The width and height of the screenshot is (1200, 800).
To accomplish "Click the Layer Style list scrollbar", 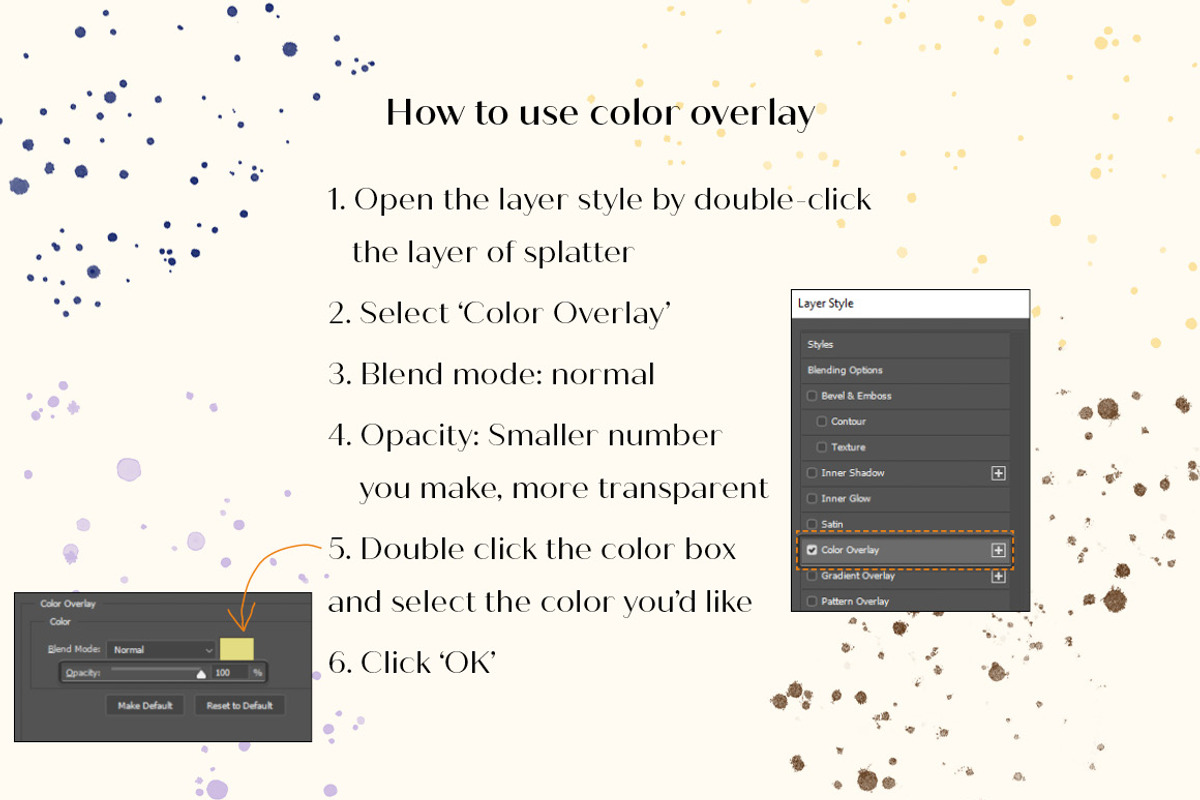I will [1020, 470].
